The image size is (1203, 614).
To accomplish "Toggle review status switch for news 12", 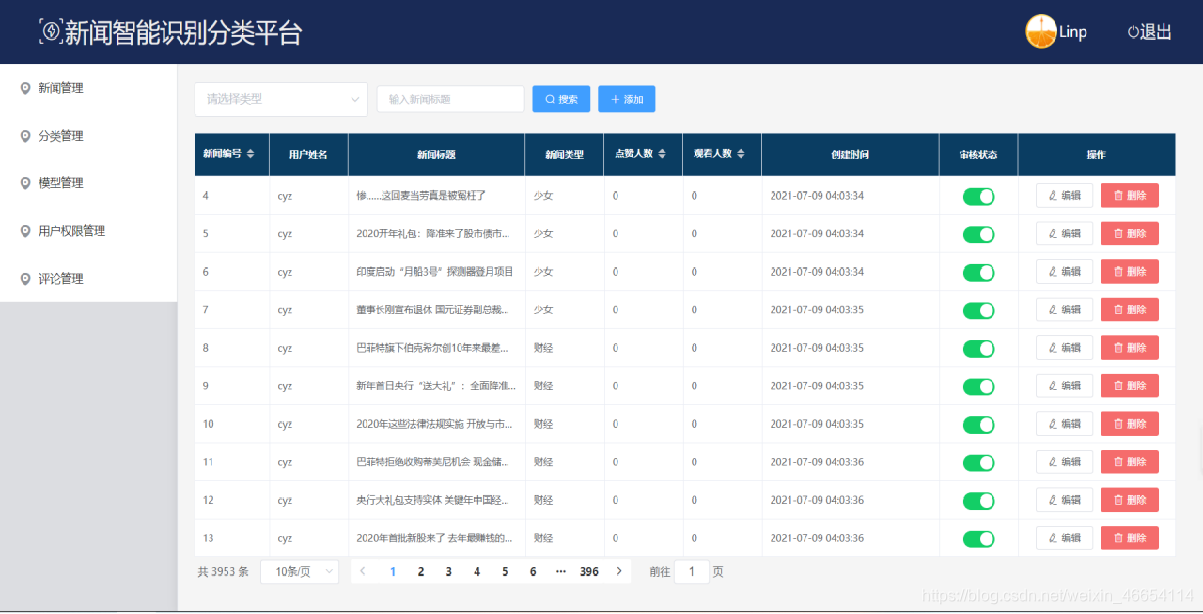I will (x=979, y=500).
